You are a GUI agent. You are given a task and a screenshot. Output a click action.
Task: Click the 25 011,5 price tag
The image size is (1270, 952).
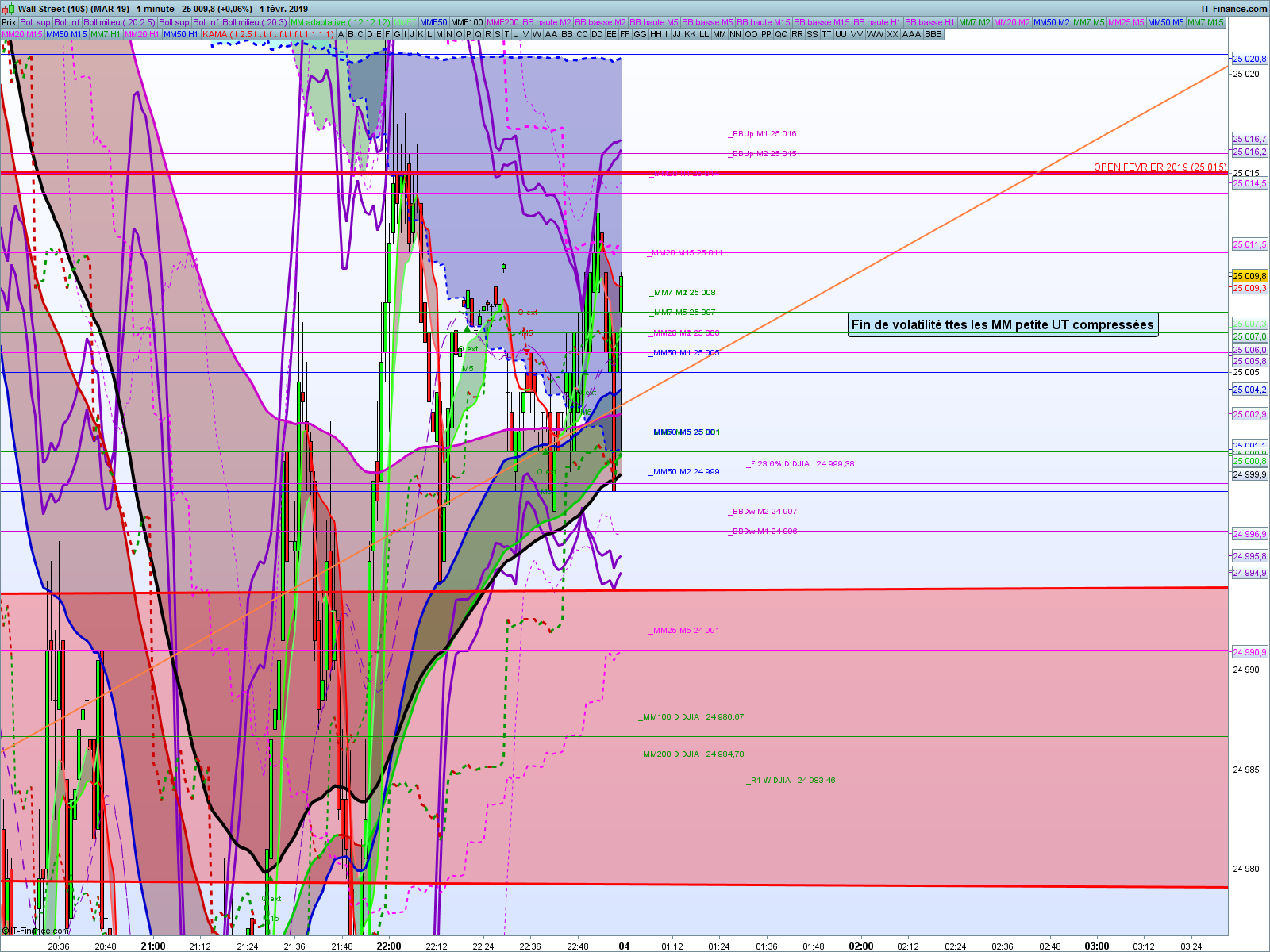(1250, 244)
